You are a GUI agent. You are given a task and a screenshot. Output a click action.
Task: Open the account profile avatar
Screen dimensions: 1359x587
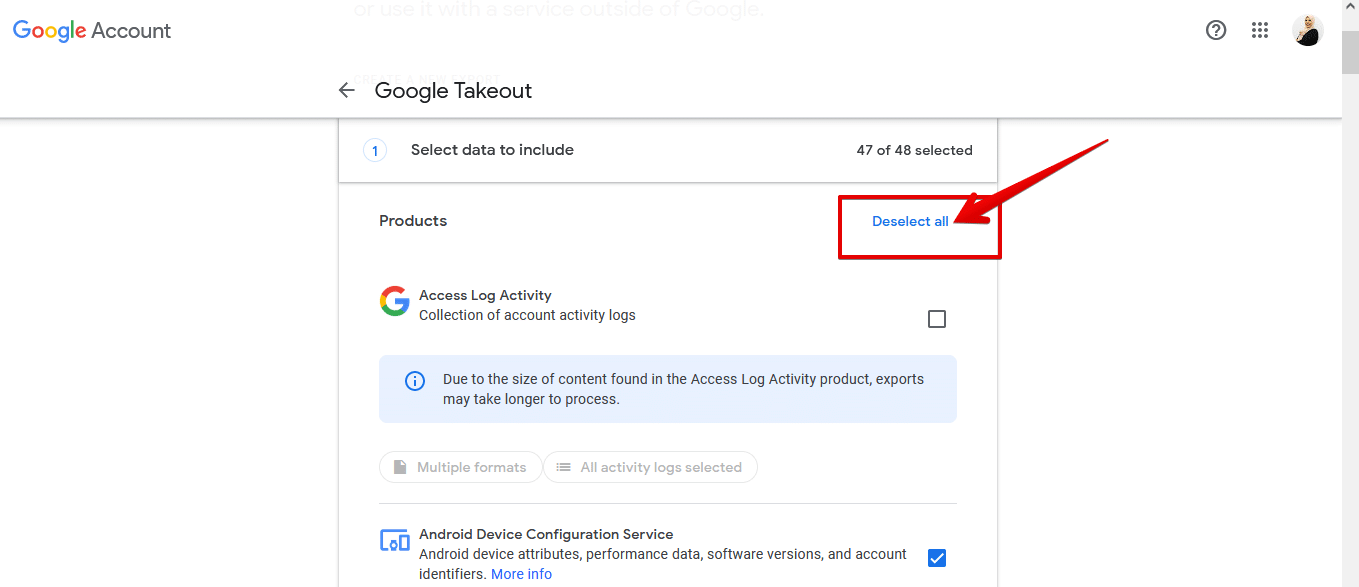(x=1307, y=30)
